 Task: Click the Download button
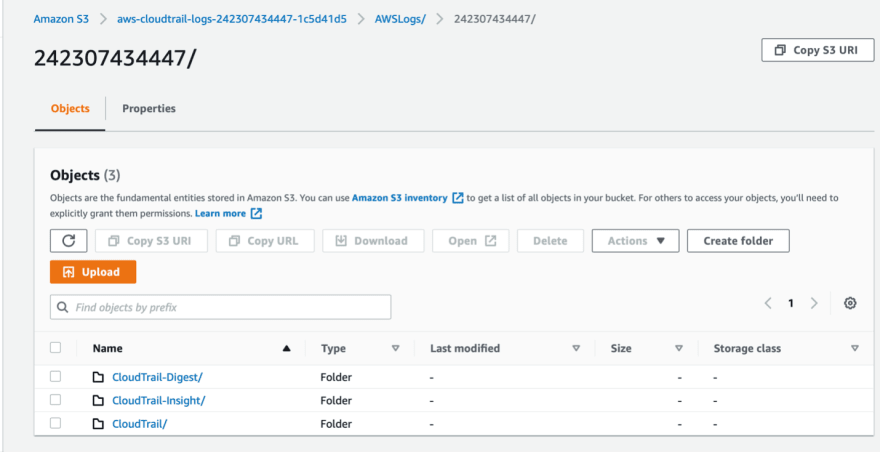tap(373, 241)
